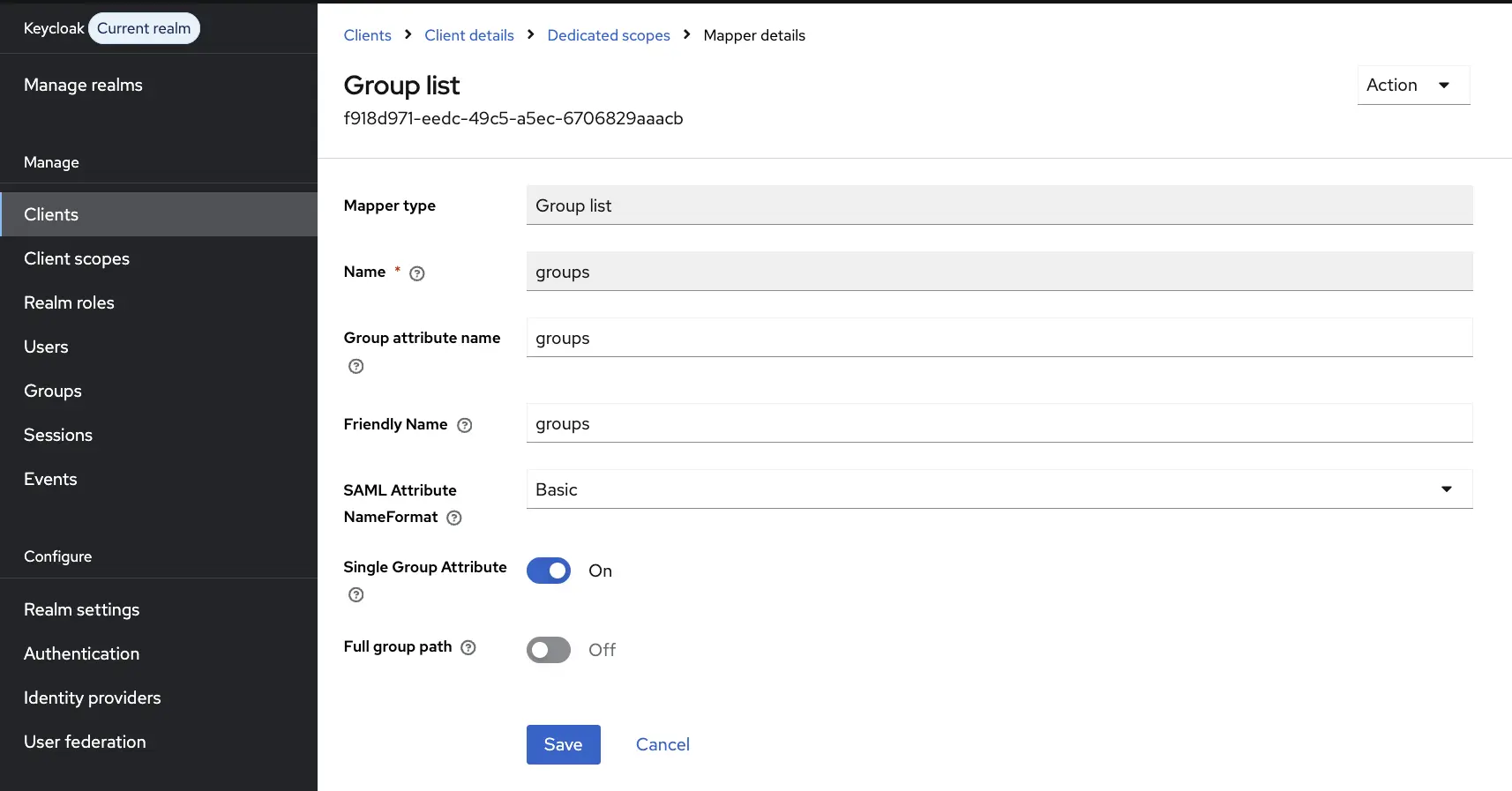Expand the SAML Attribute NameFormat dropdown
This screenshot has height=791, width=1512.
click(x=999, y=489)
